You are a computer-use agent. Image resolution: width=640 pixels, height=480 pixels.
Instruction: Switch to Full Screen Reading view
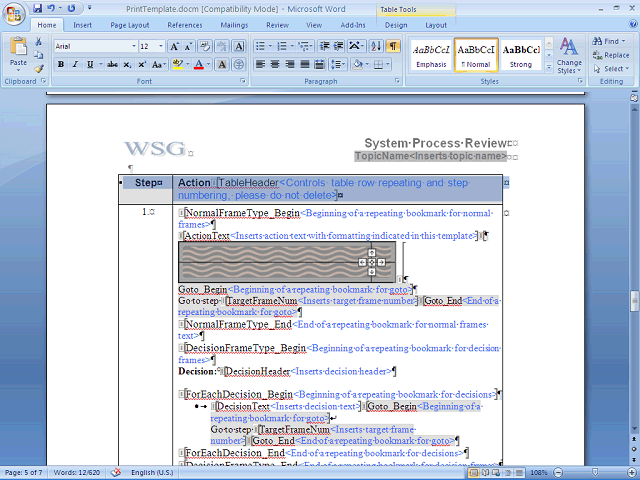click(x=485, y=473)
